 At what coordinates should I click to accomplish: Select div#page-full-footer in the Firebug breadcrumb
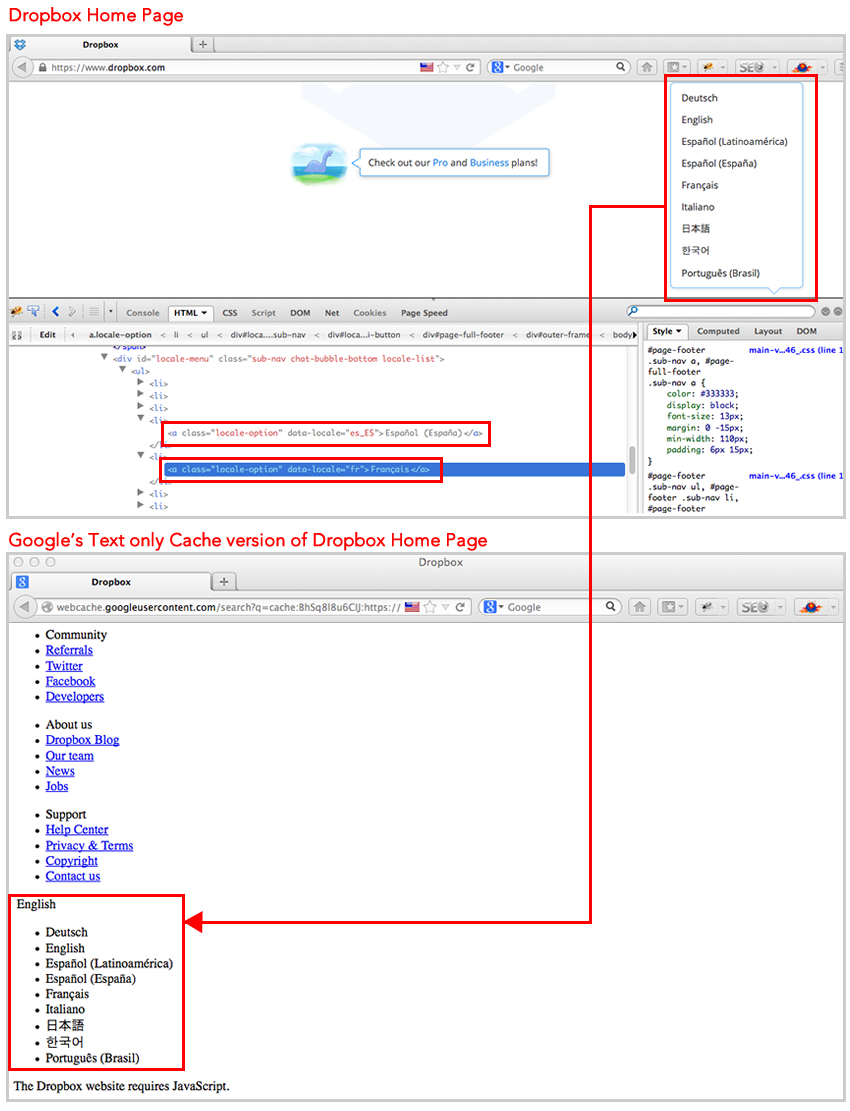[463, 334]
